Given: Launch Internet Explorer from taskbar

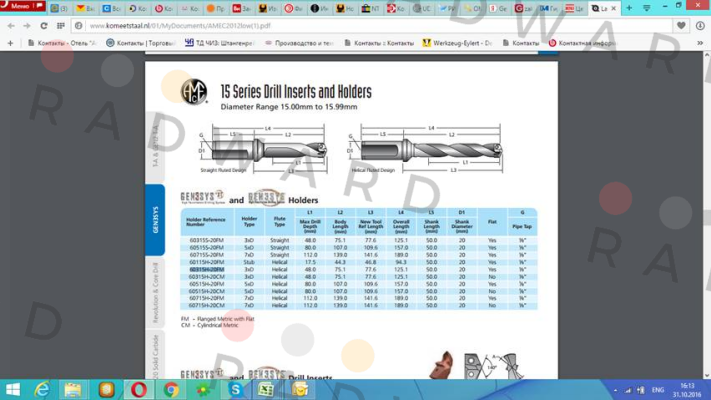Looking at the screenshot, I should pyautogui.click(x=42, y=390).
